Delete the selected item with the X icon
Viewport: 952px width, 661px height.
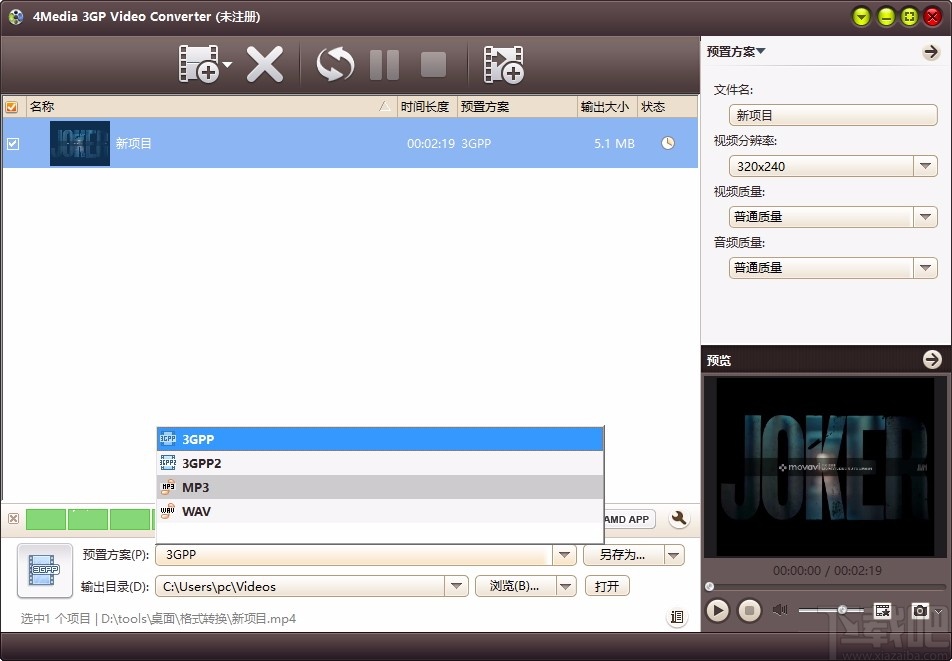pos(265,63)
